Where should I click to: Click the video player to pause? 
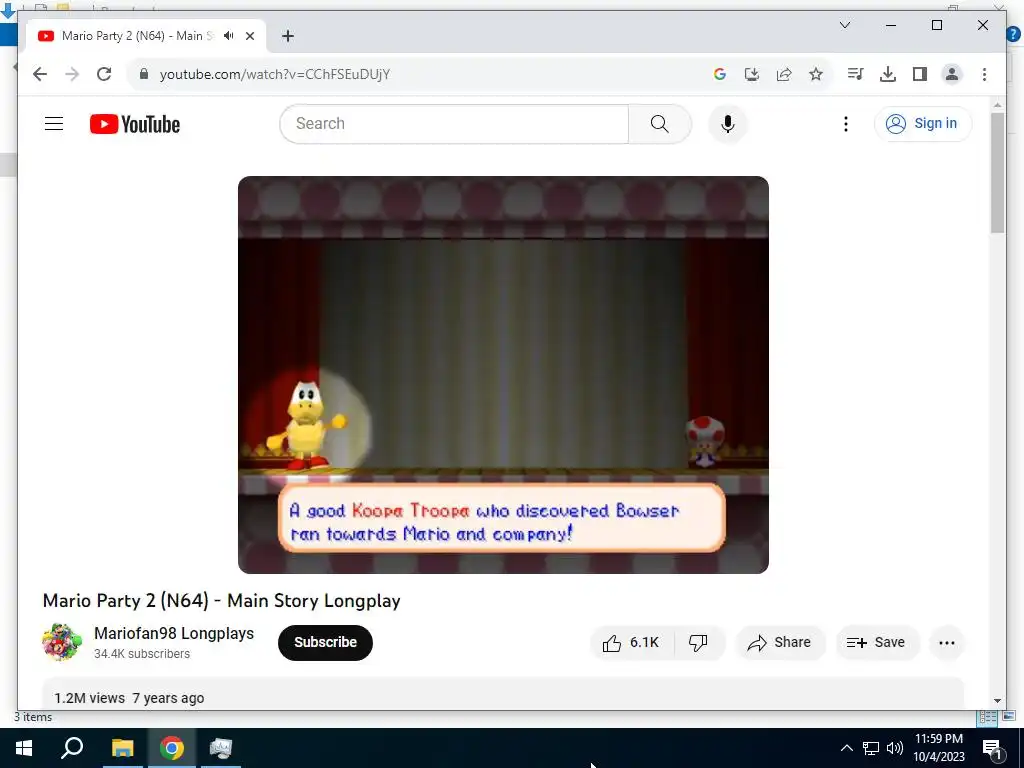[503, 375]
